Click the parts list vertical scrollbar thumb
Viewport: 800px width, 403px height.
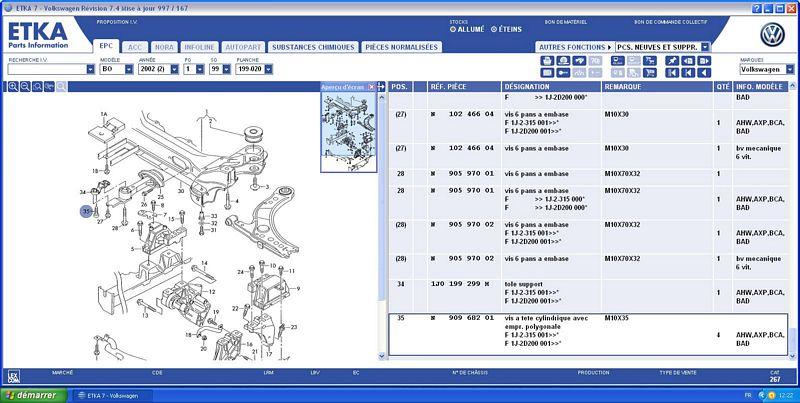tap(792, 339)
